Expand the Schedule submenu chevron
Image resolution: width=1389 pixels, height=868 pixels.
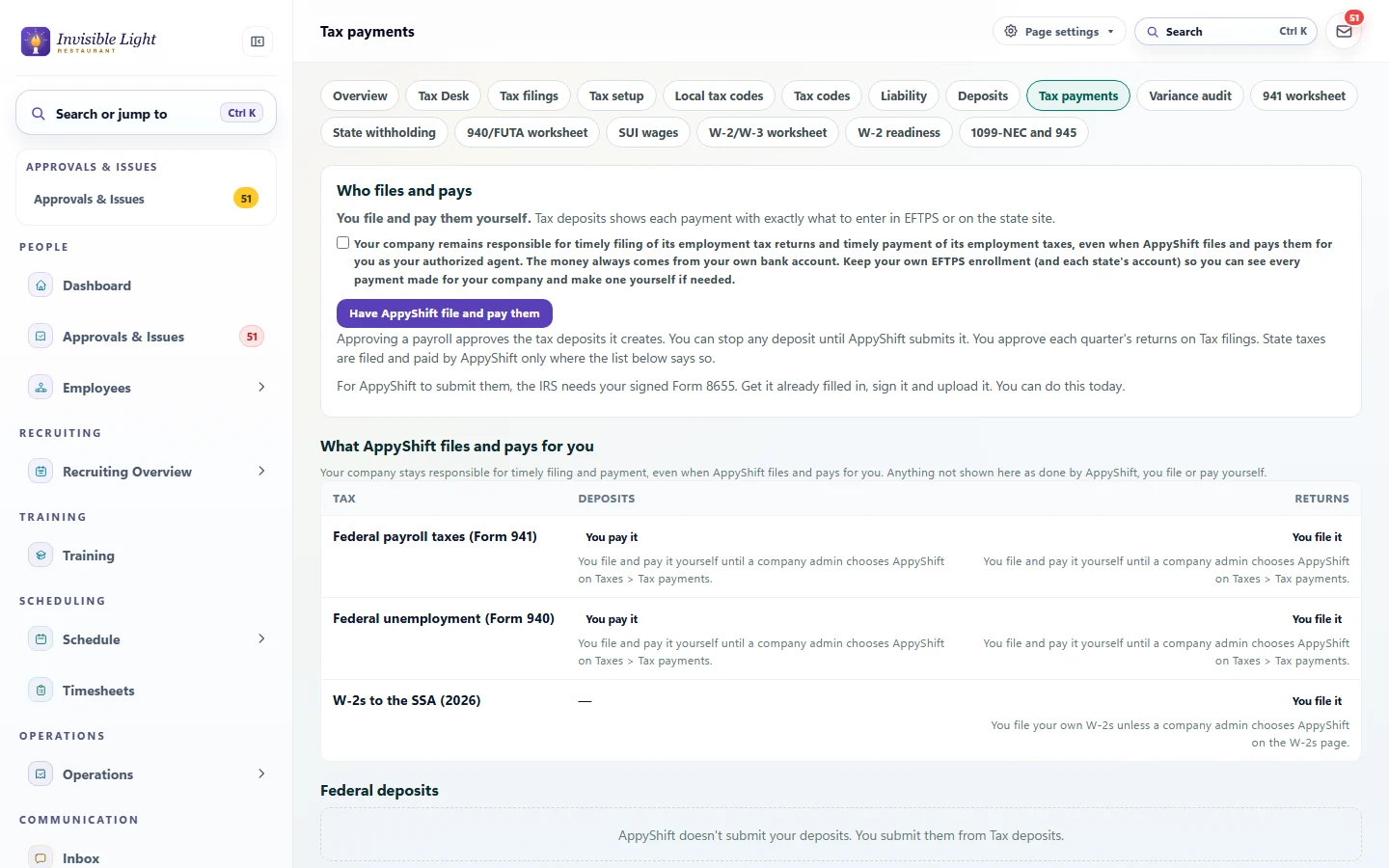(x=261, y=639)
